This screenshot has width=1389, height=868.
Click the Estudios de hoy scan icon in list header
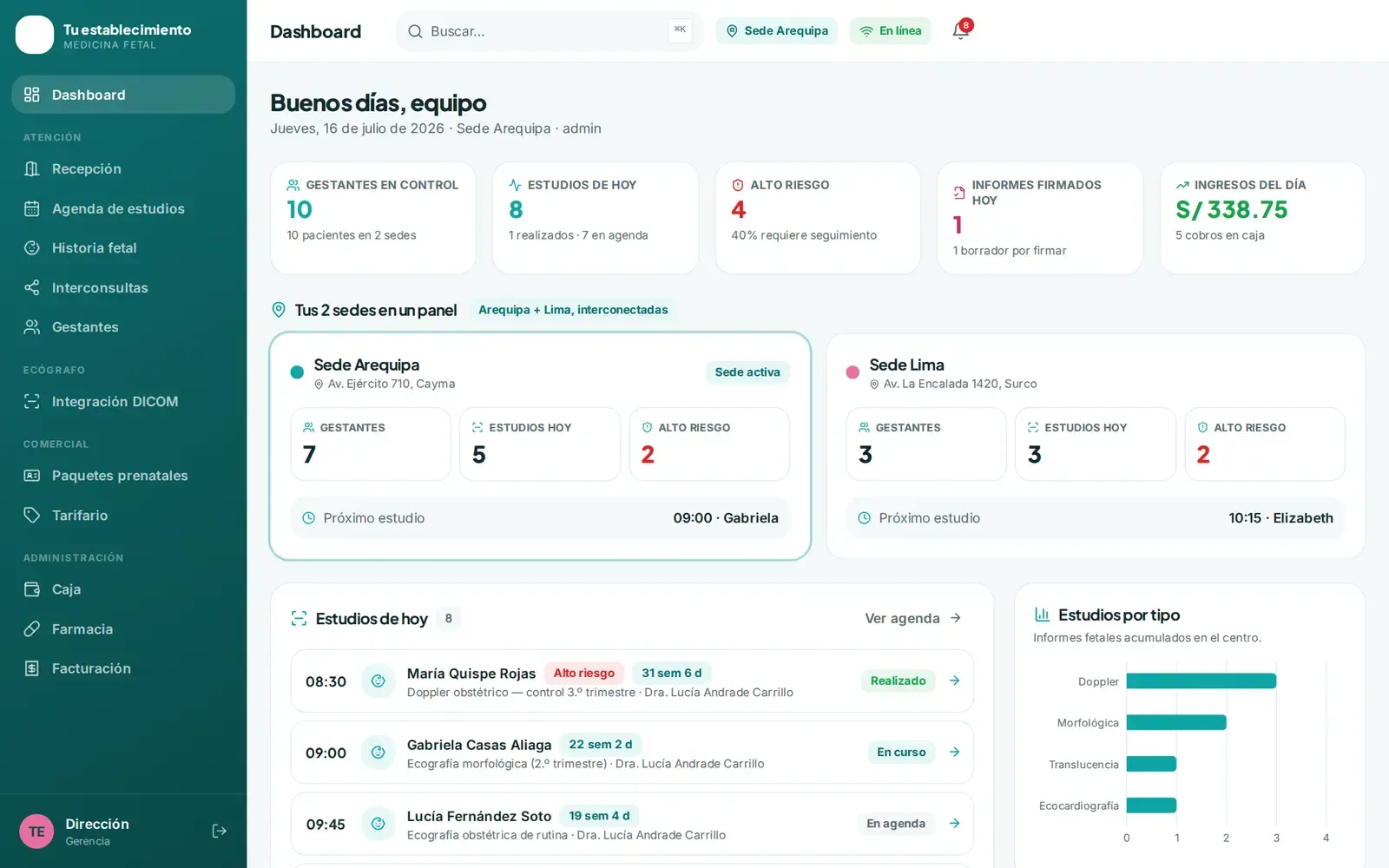pos(300,619)
